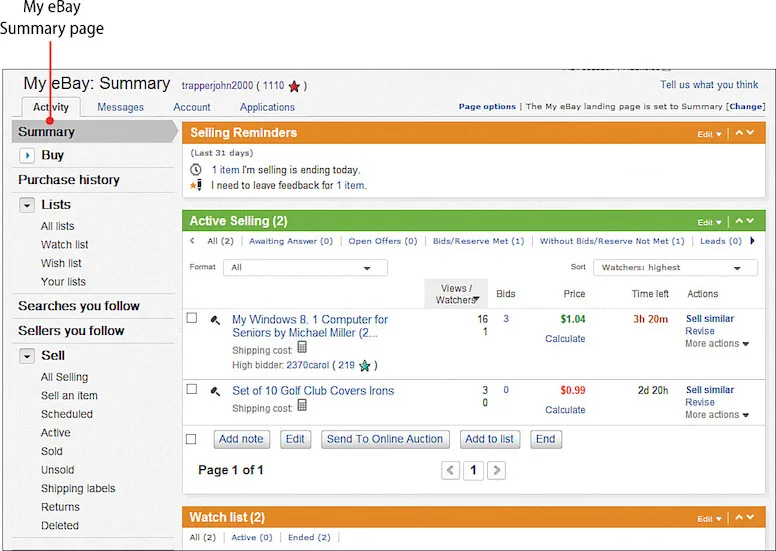Move Active Selling section down with arrow
This screenshot has width=776, height=551.
pyautogui.click(x=750, y=221)
